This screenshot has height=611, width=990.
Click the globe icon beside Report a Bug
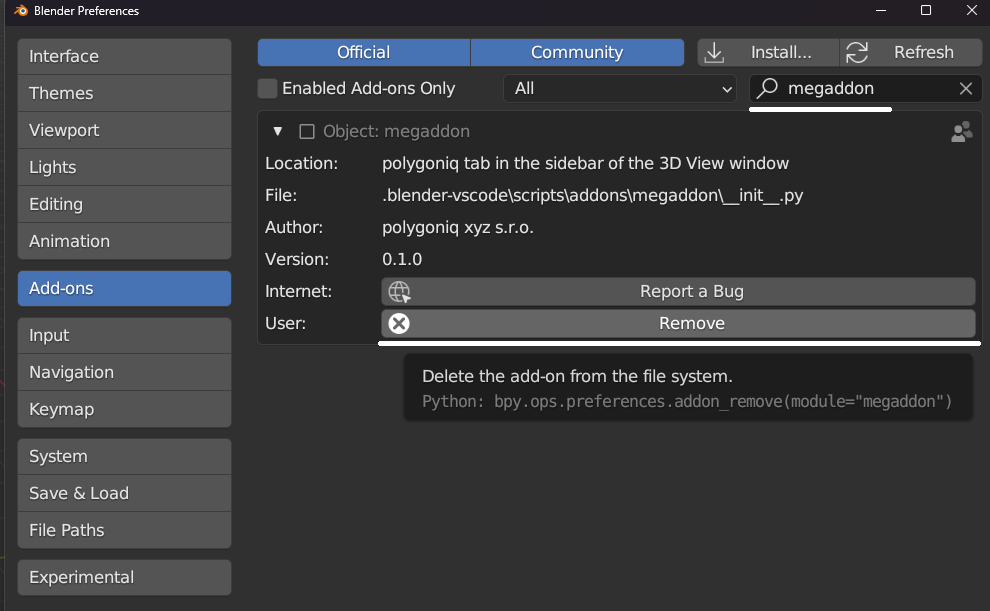399,291
